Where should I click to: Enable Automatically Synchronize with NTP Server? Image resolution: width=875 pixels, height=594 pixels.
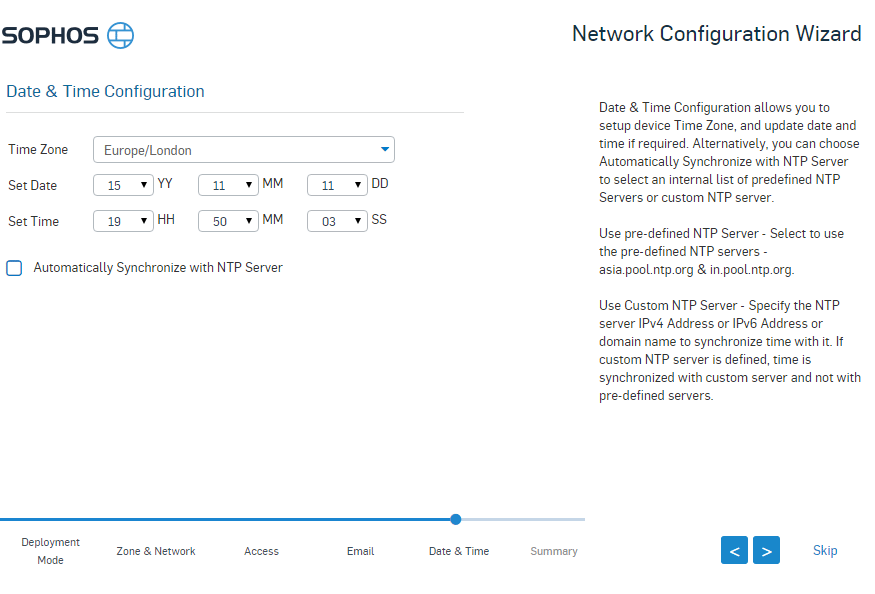click(14, 268)
